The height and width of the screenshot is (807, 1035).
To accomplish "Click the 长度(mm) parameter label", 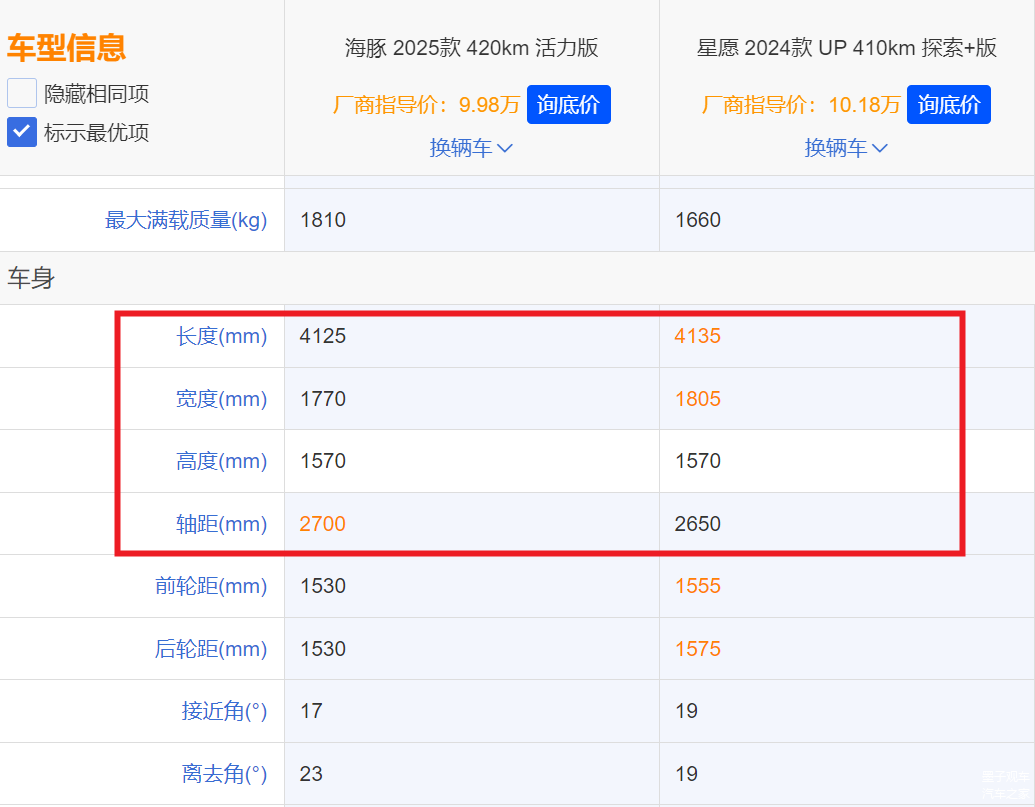I will coord(222,336).
